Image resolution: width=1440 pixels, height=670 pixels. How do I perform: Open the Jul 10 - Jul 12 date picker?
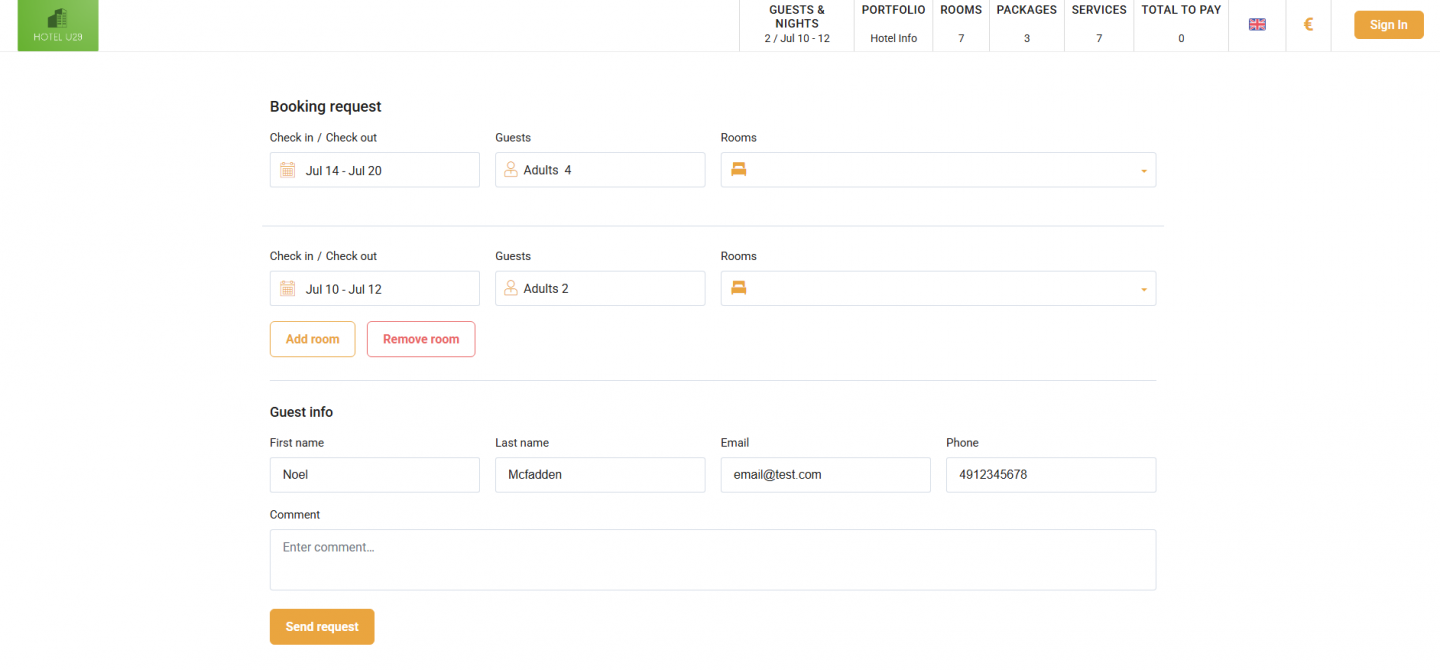pyautogui.click(x=375, y=289)
